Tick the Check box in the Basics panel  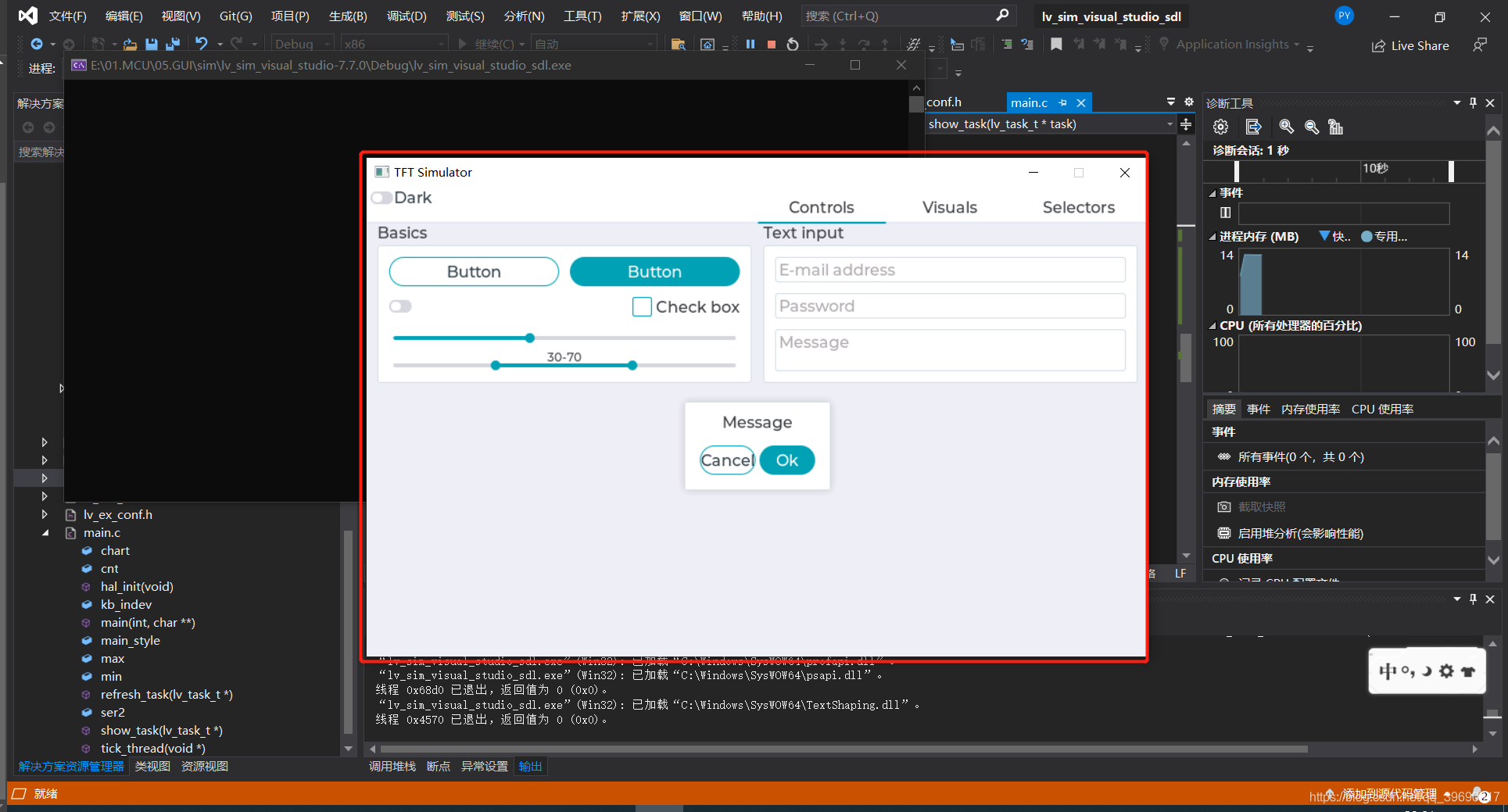point(642,306)
